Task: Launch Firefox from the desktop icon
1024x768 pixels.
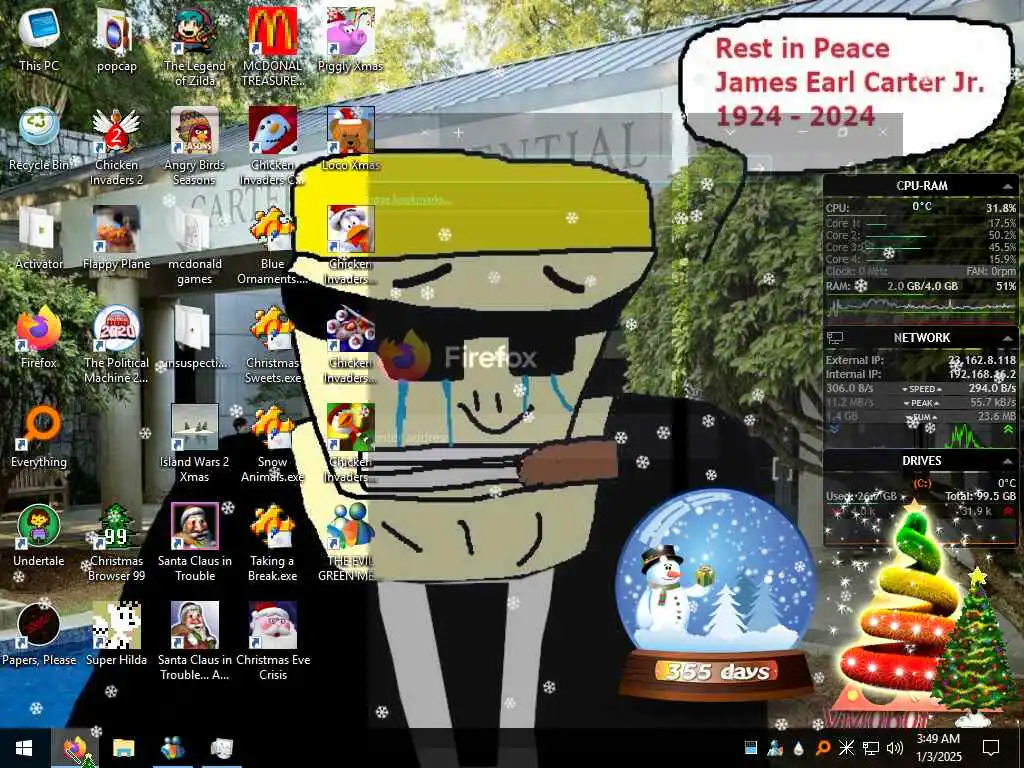Action: coord(39,337)
